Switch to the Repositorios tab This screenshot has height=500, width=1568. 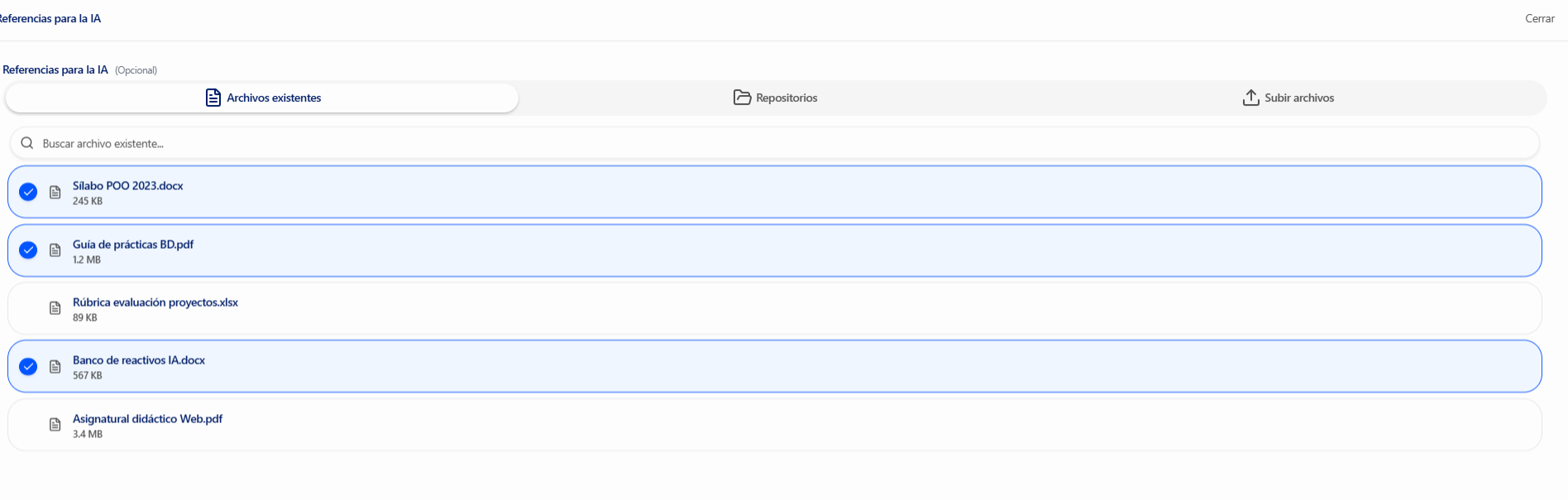776,98
